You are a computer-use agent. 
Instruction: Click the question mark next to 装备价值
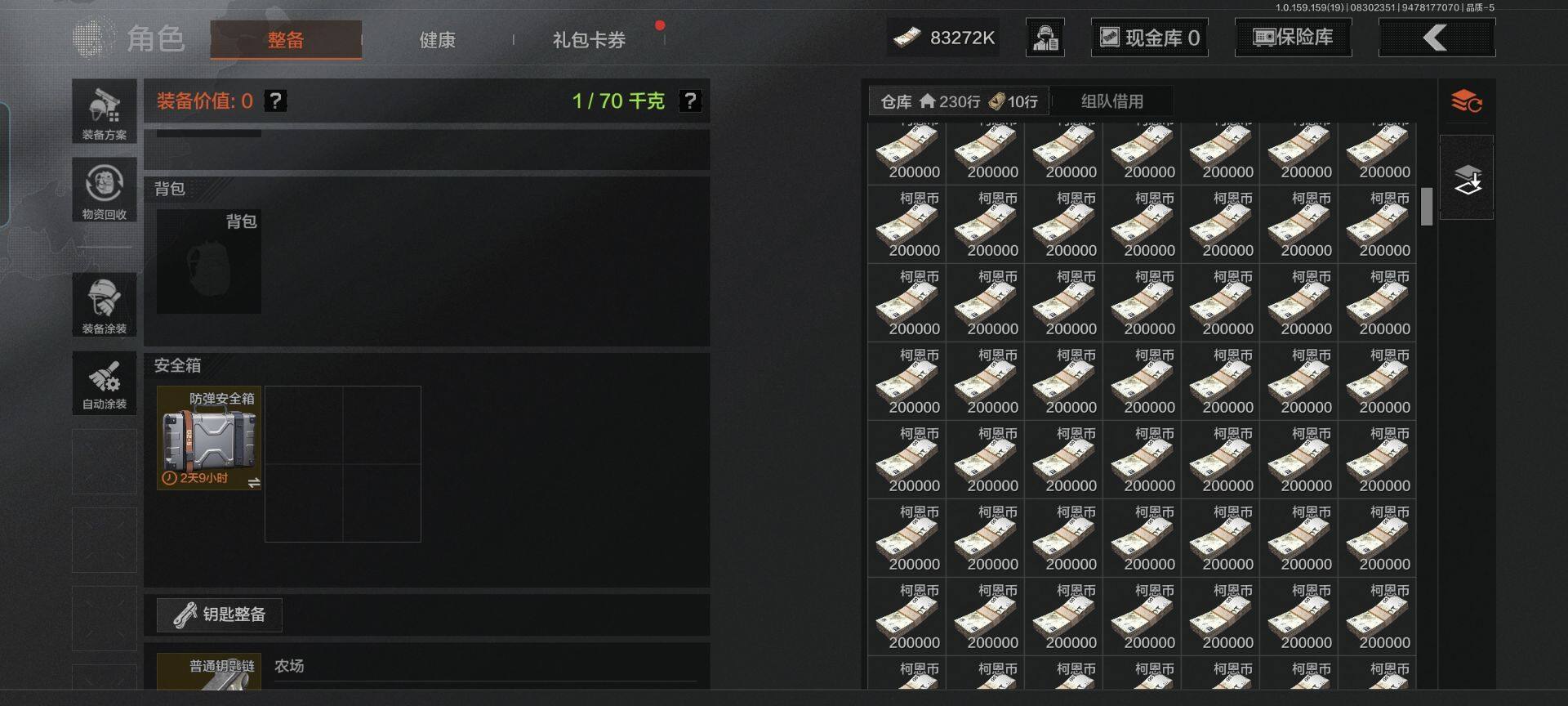(x=276, y=101)
